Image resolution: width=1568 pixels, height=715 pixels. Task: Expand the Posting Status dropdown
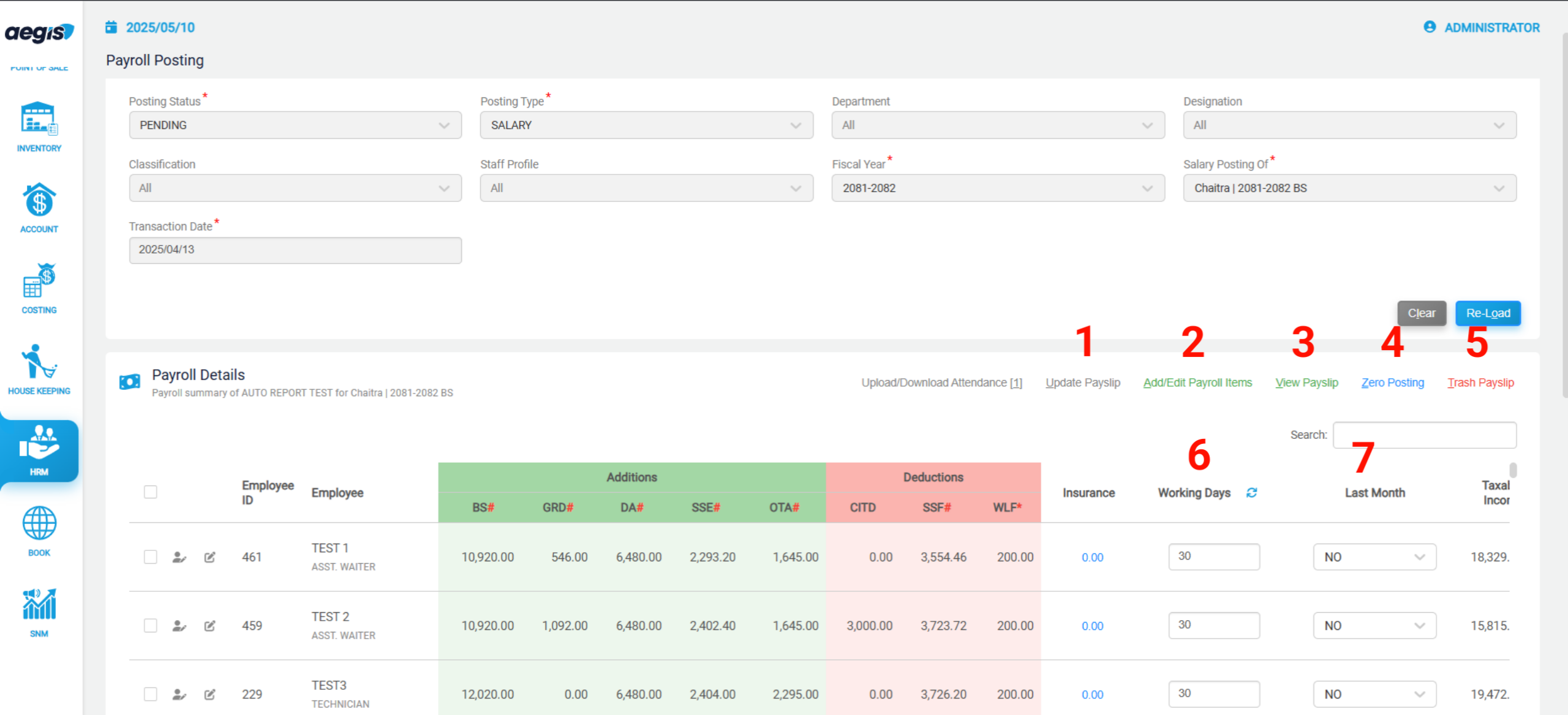click(295, 125)
